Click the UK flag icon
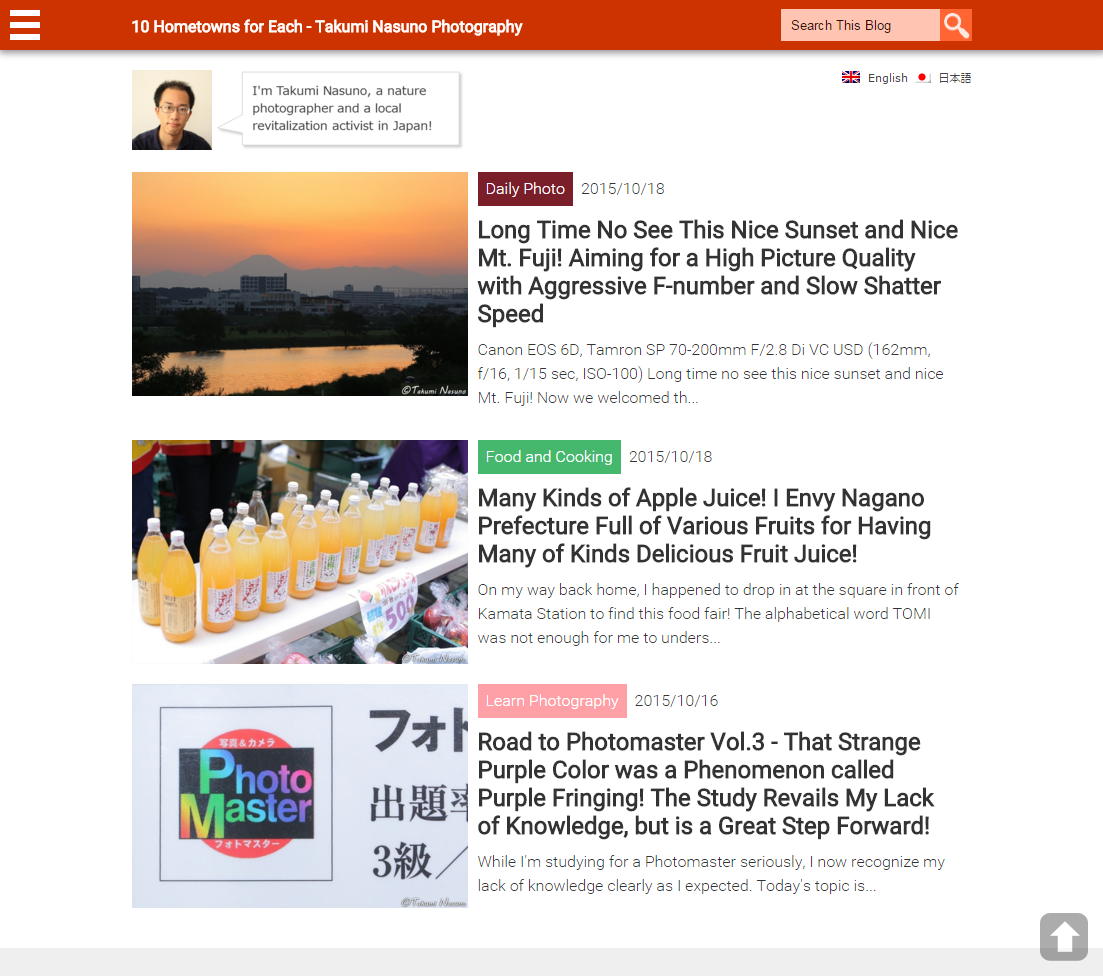Screen dimensions: 1103x976 [x=850, y=77]
